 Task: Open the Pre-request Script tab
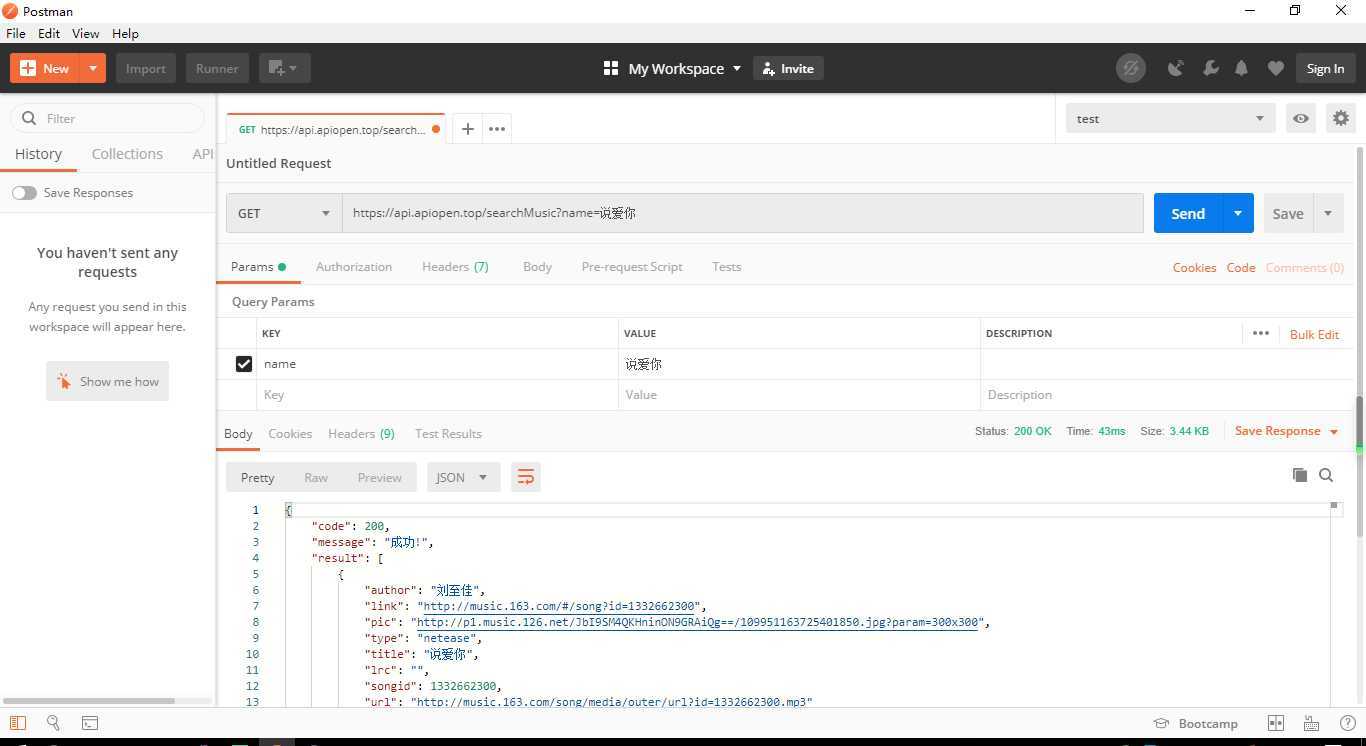pos(632,267)
